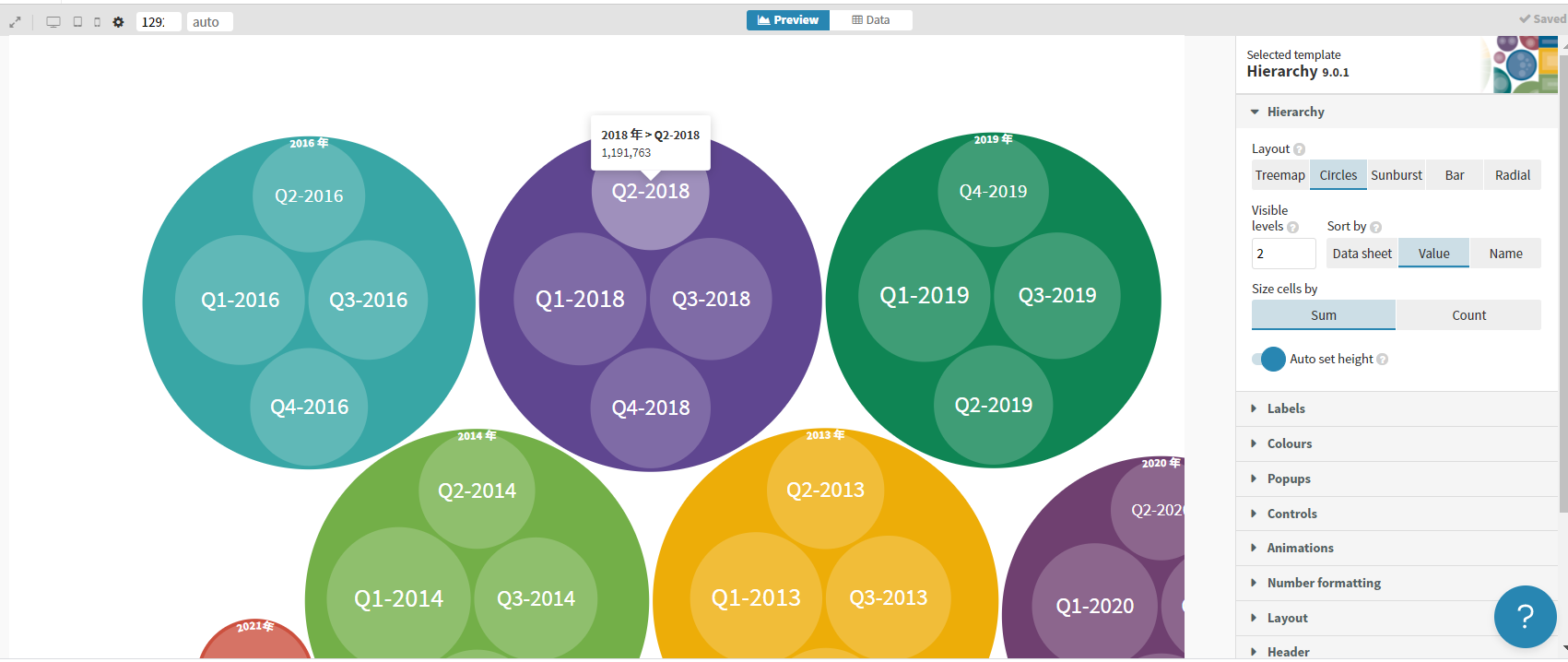1568x662 pixels.
Task: Open the Hierarchy template thumbnail
Action: 1525,65
